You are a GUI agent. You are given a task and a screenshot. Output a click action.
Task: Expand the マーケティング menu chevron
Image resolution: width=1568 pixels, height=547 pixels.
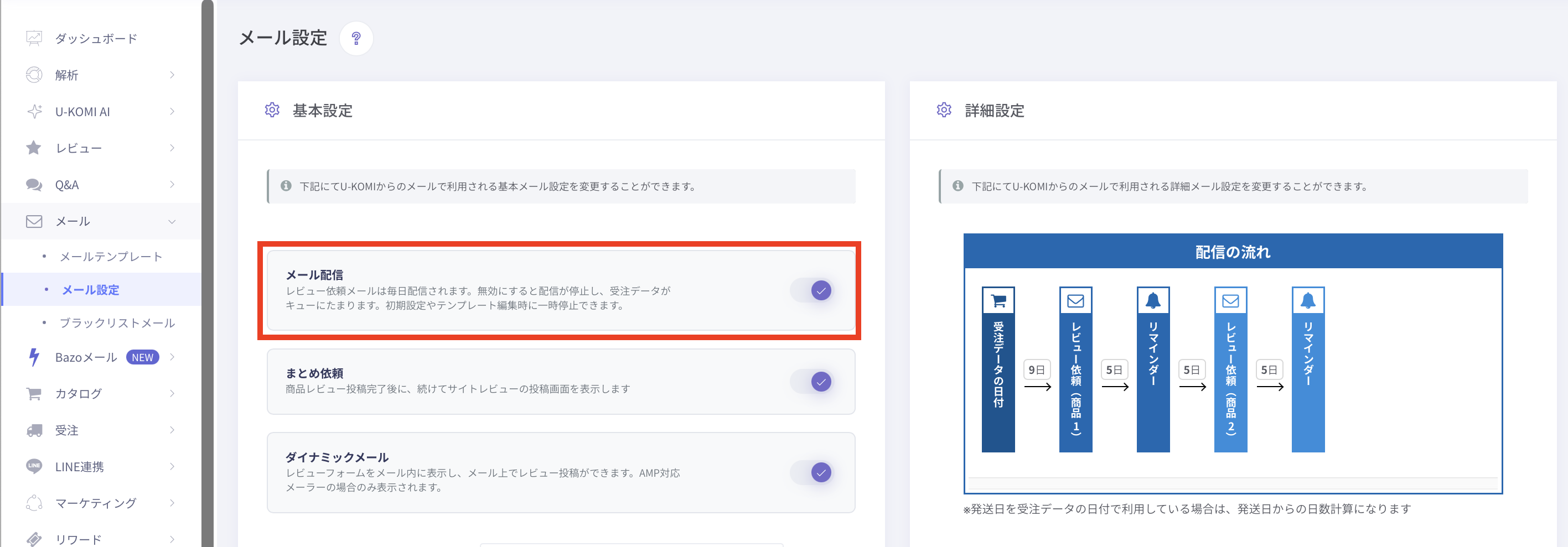(x=172, y=503)
